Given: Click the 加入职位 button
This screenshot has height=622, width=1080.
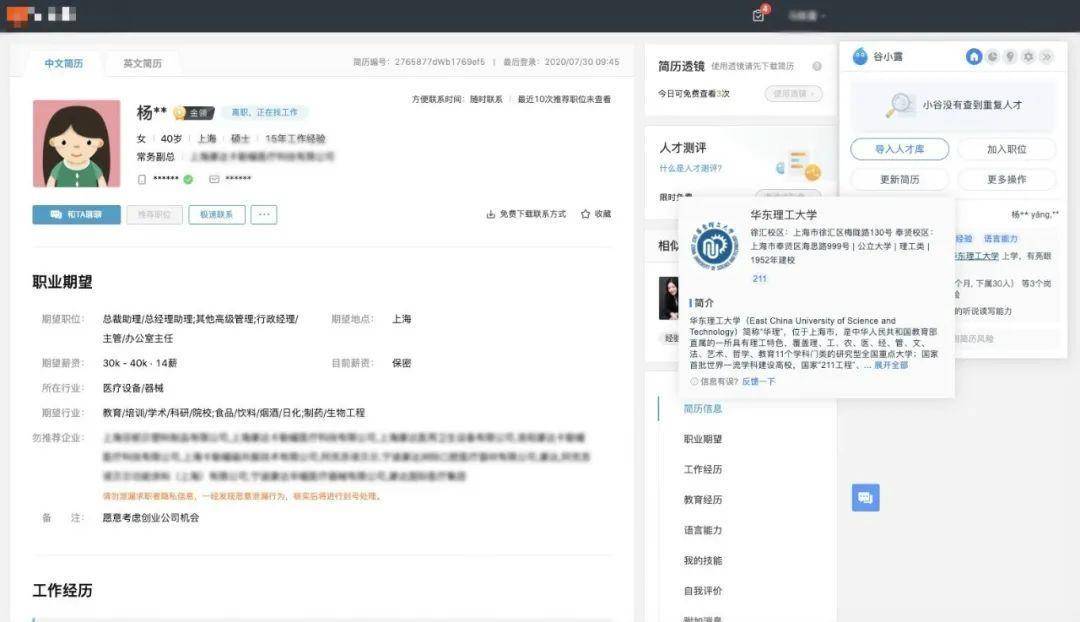Looking at the screenshot, I should tap(1006, 149).
